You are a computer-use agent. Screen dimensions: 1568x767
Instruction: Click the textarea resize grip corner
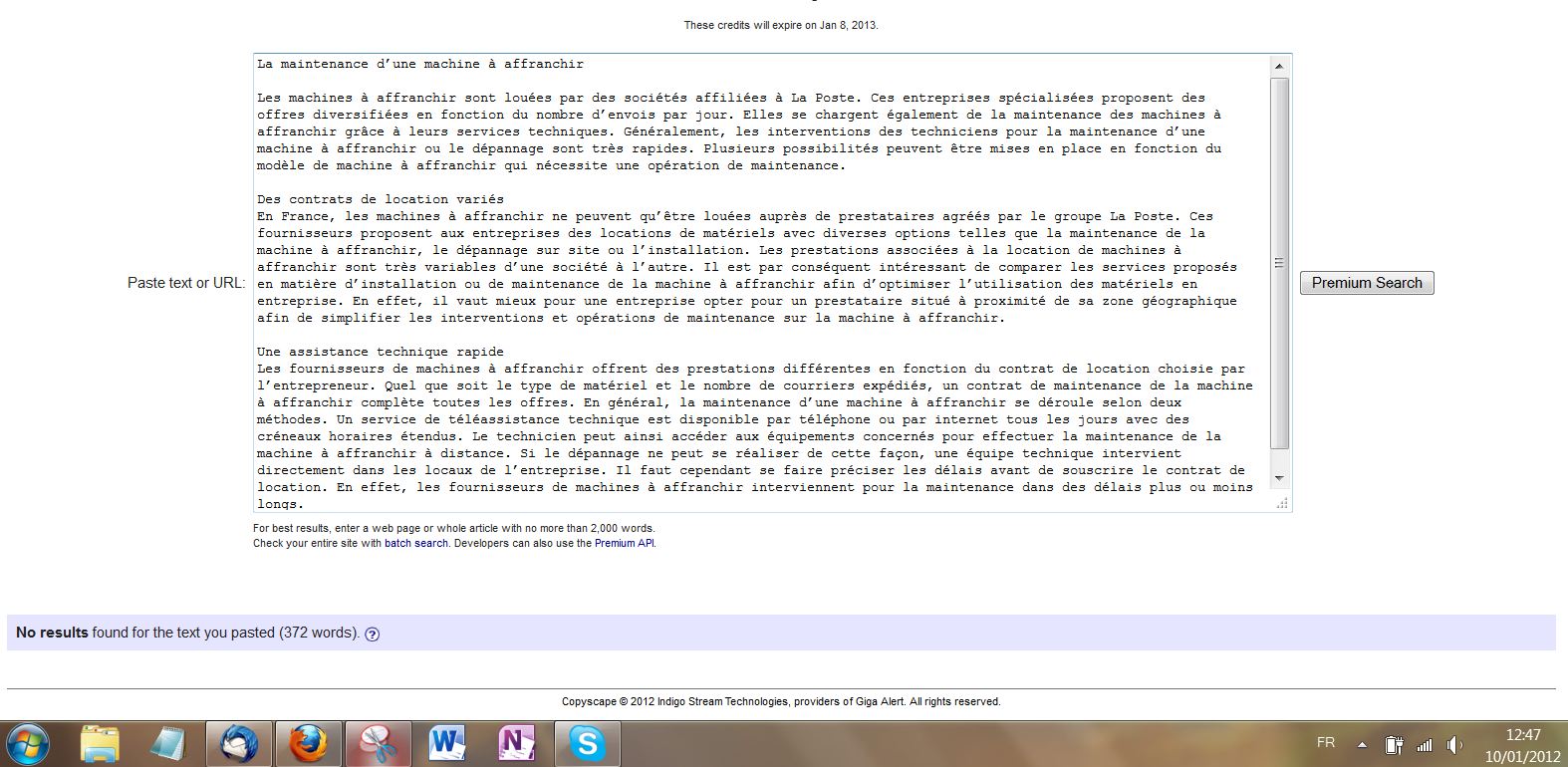click(x=1283, y=504)
